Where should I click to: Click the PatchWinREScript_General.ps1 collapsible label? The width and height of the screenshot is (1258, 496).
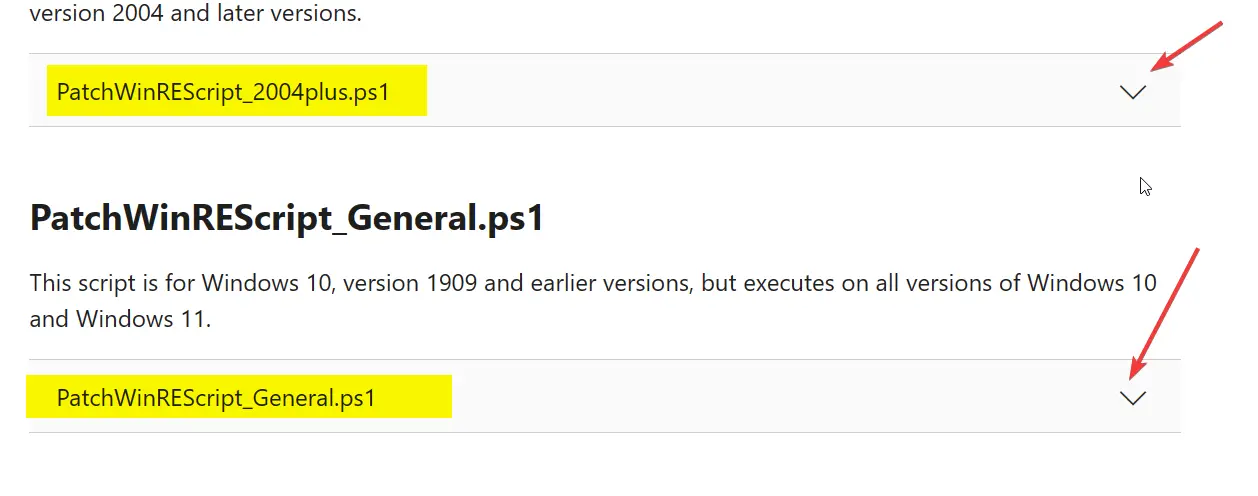tap(216, 398)
